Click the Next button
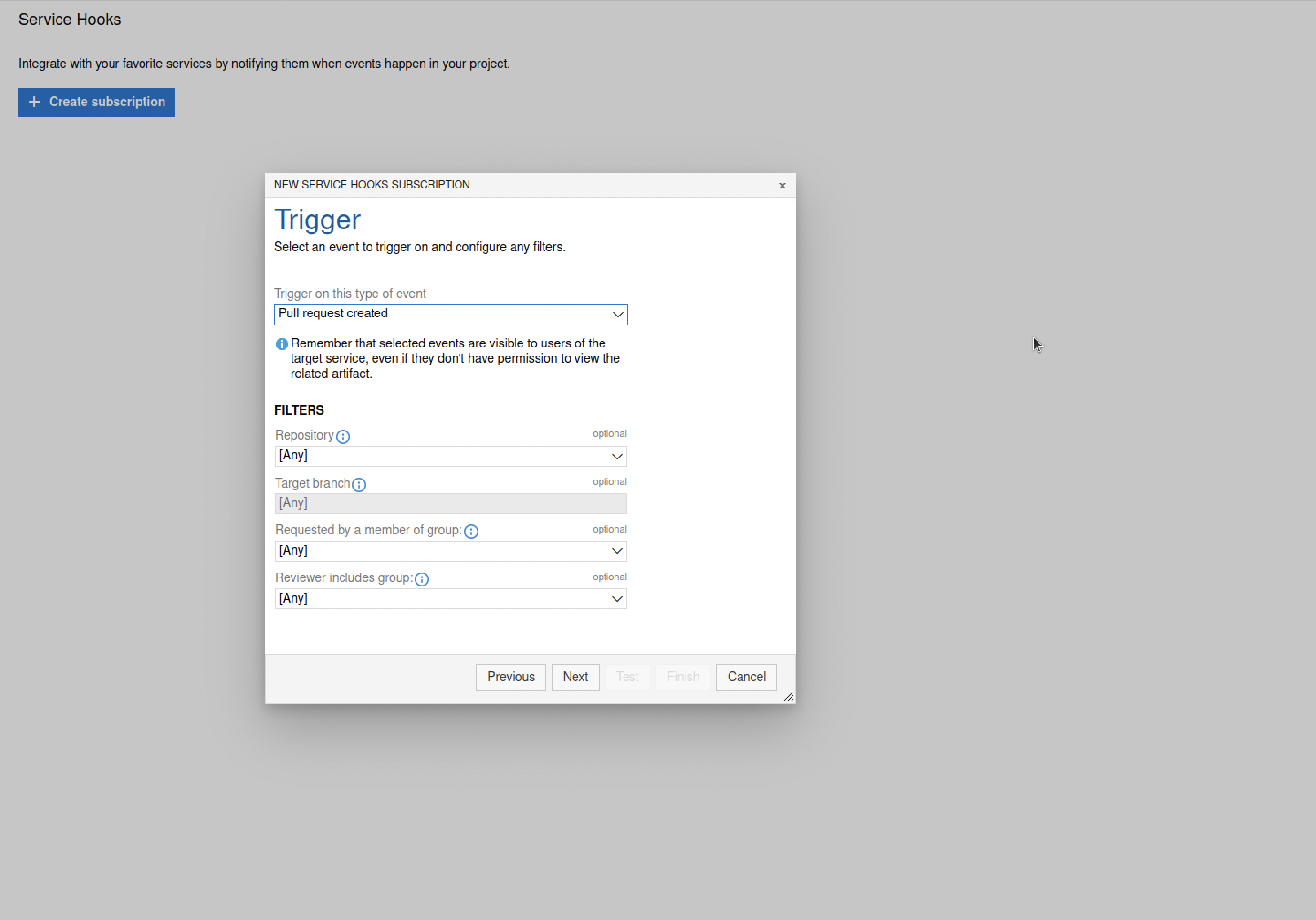Viewport: 1316px width, 920px height. pyautogui.click(x=575, y=677)
